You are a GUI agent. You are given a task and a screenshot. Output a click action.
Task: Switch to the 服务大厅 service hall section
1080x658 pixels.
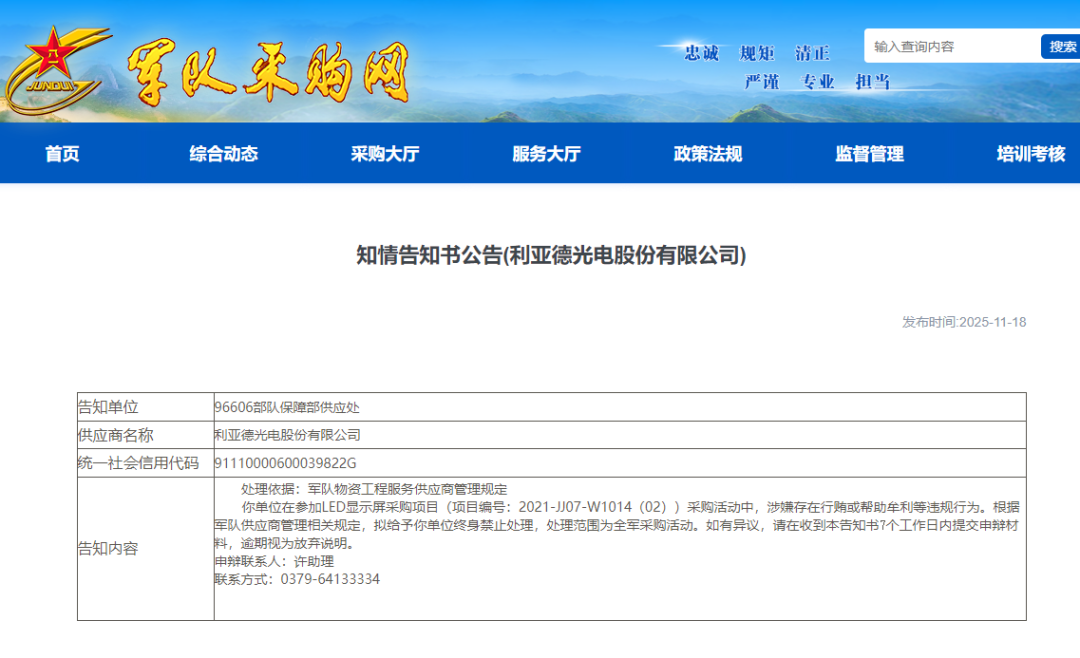(x=544, y=154)
